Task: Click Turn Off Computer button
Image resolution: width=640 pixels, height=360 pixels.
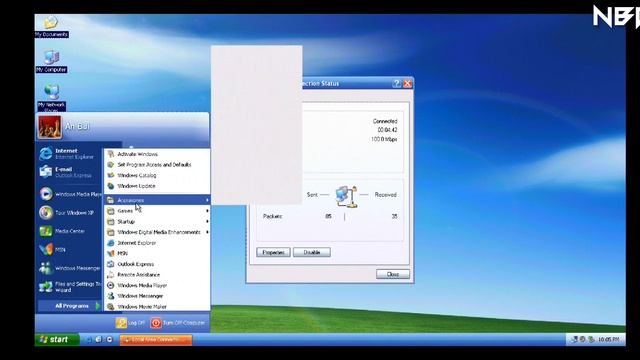Action: pyautogui.click(x=178, y=323)
